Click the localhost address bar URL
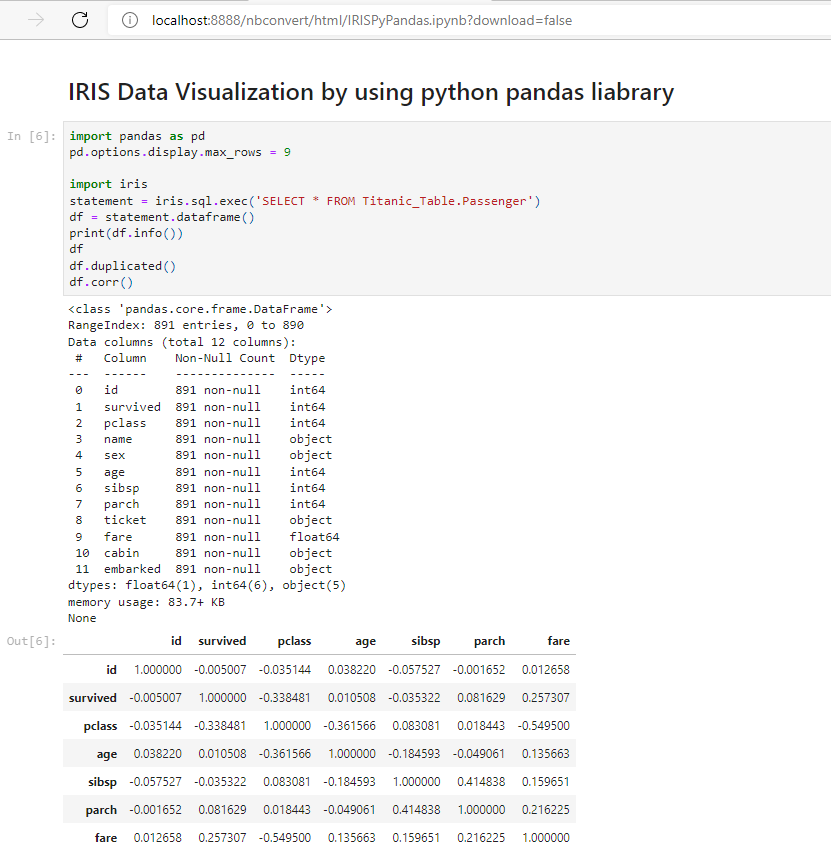Image resolution: width=831 pixels, height=860 pixels. click(362, 20)
